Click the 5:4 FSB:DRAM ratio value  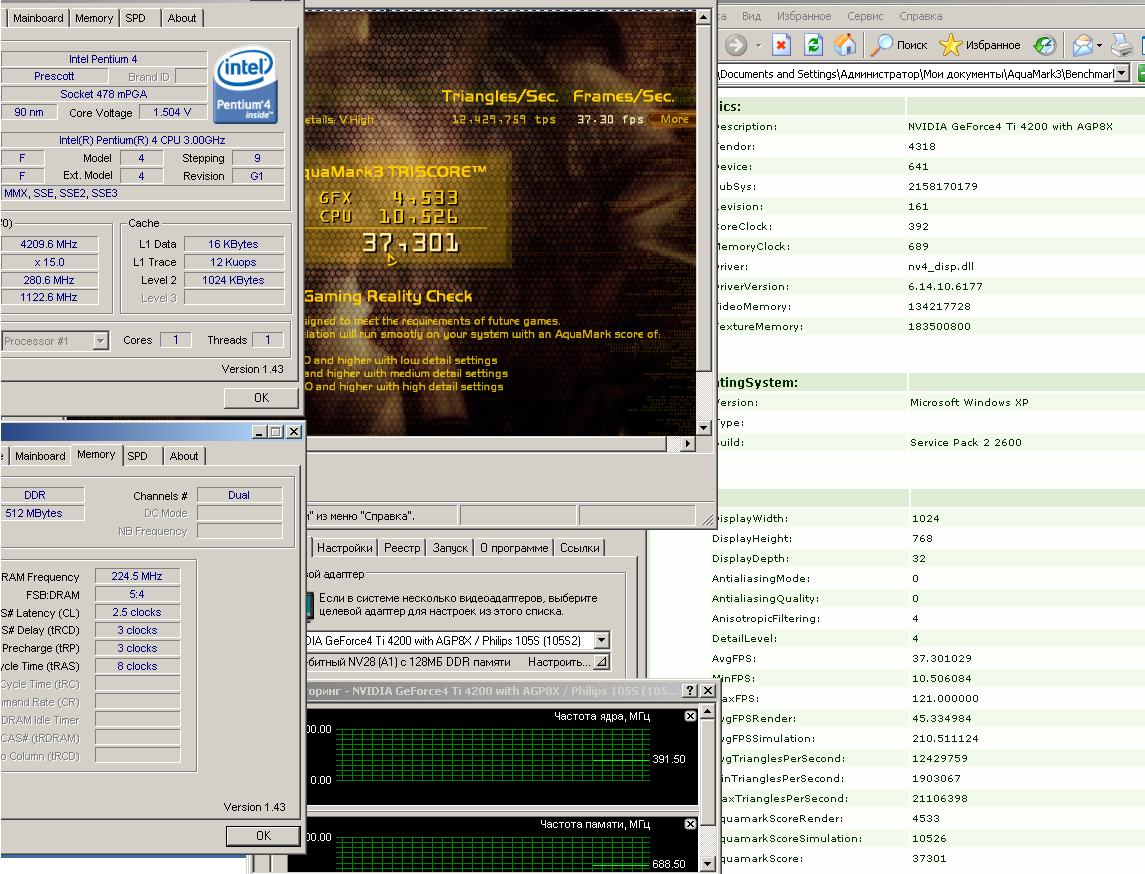coord(137,594)
